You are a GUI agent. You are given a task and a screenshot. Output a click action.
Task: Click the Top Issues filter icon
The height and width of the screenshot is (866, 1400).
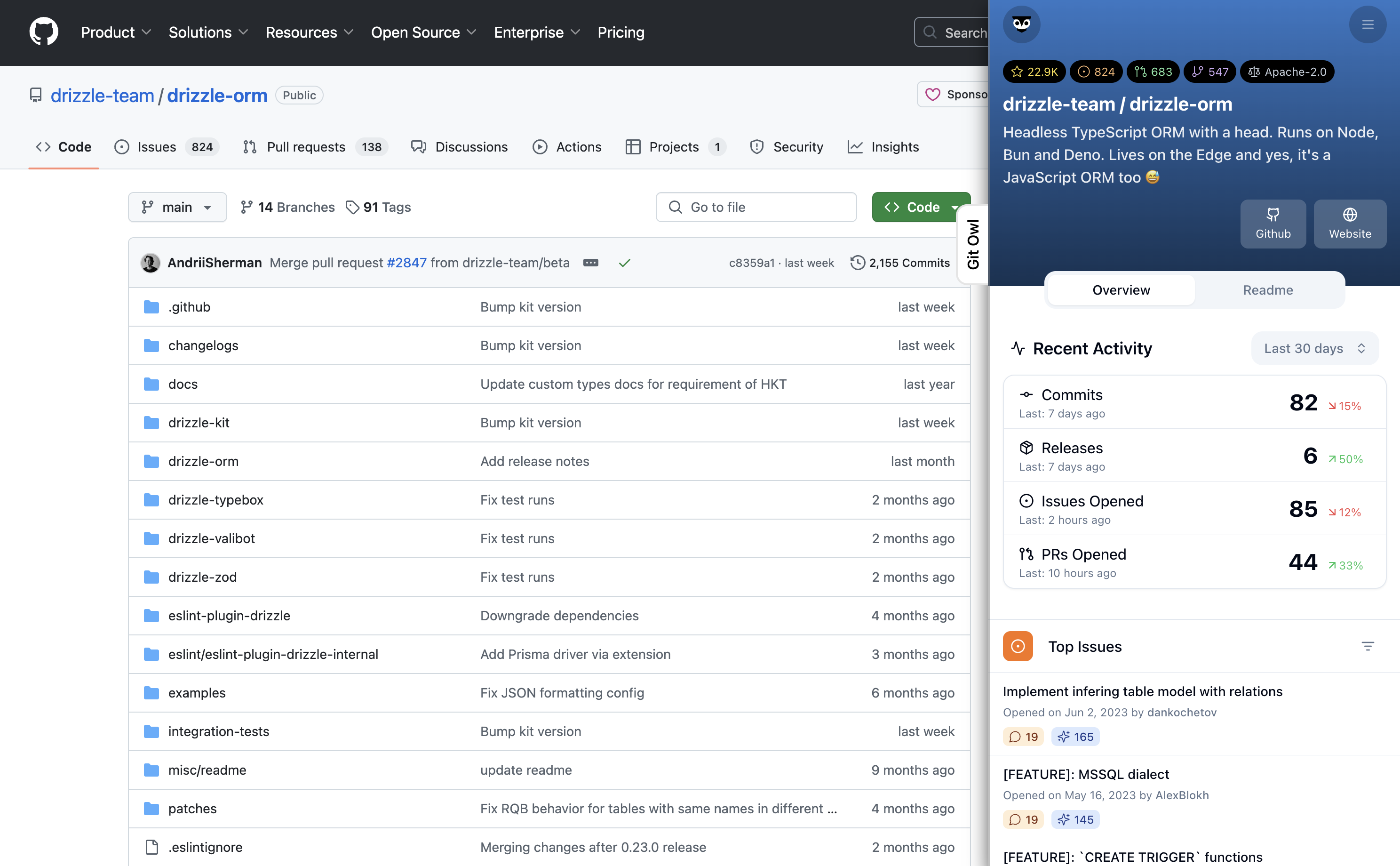tap(1368, 646)
